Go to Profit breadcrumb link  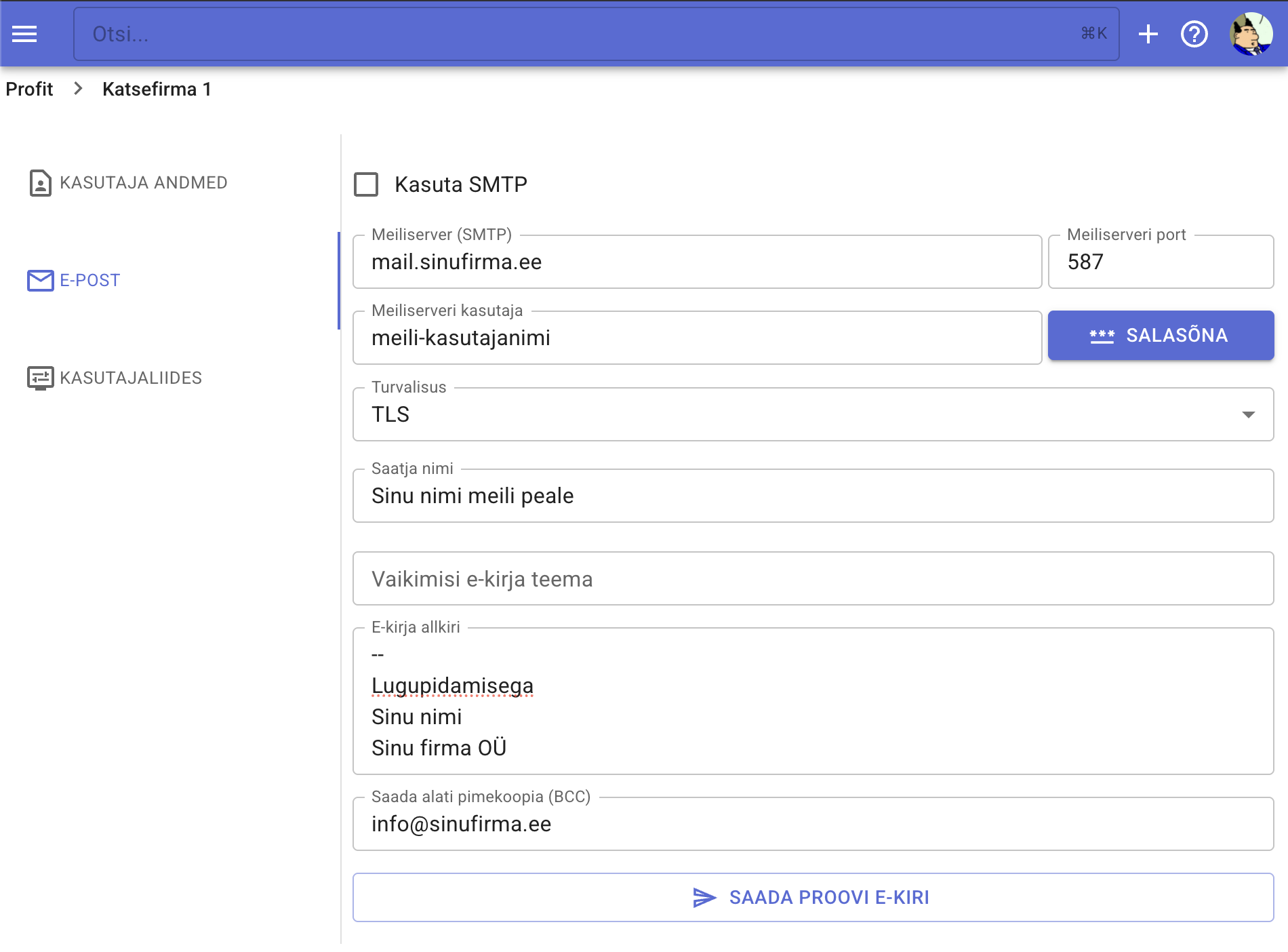pos(29,89)
